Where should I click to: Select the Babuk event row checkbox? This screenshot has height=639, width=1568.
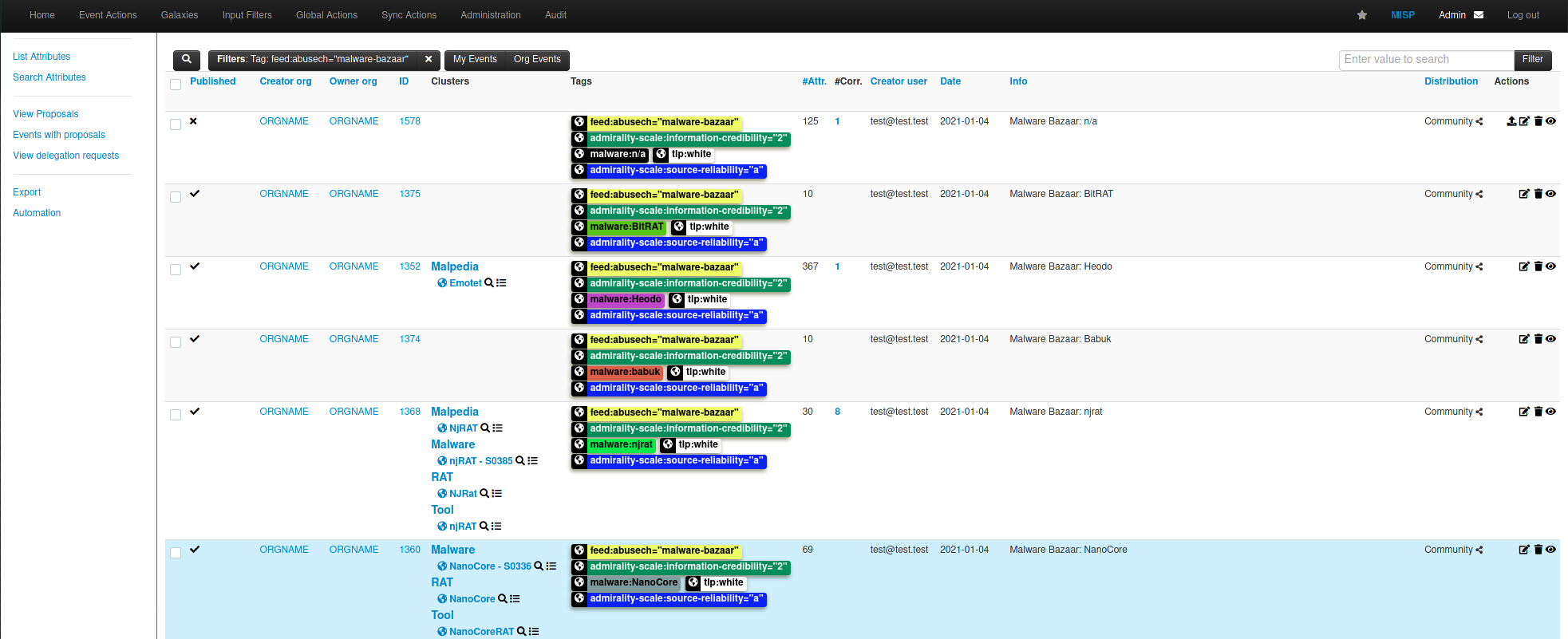[176, 342]
